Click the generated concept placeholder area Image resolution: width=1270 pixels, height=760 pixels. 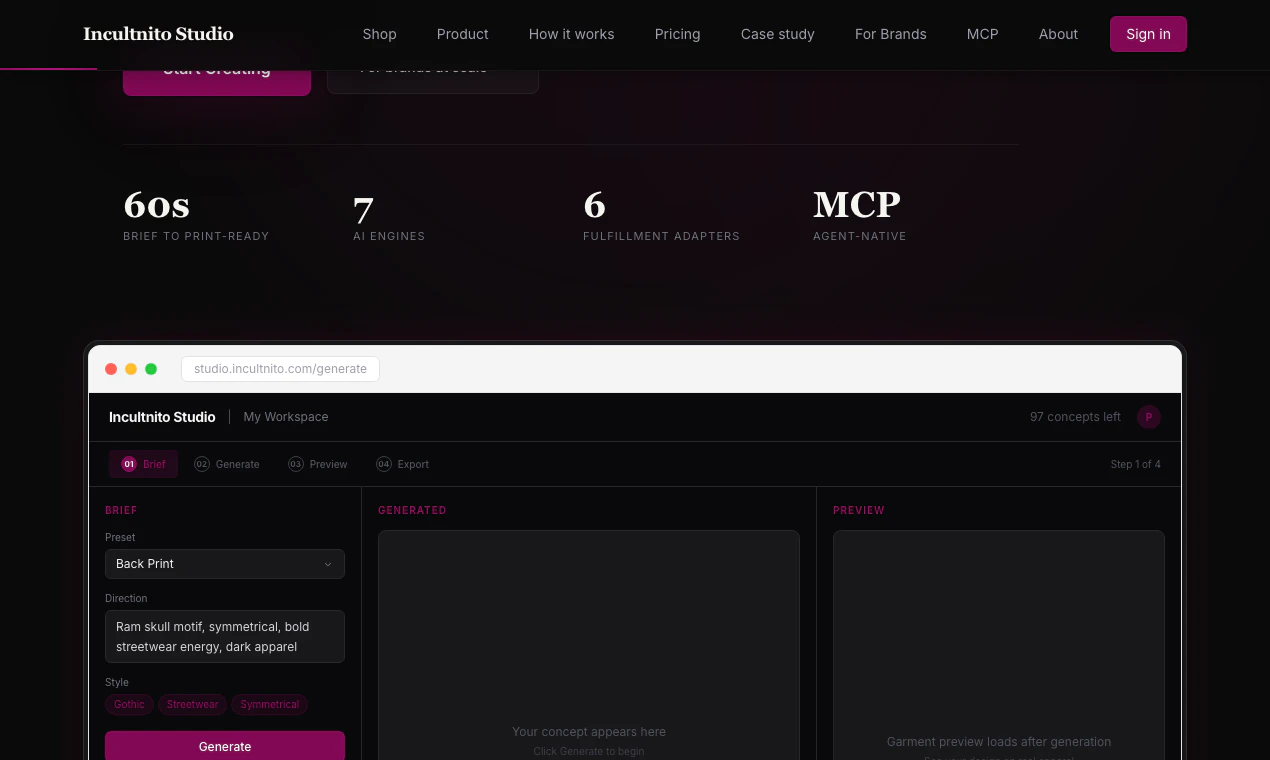(x=589, y=645)
